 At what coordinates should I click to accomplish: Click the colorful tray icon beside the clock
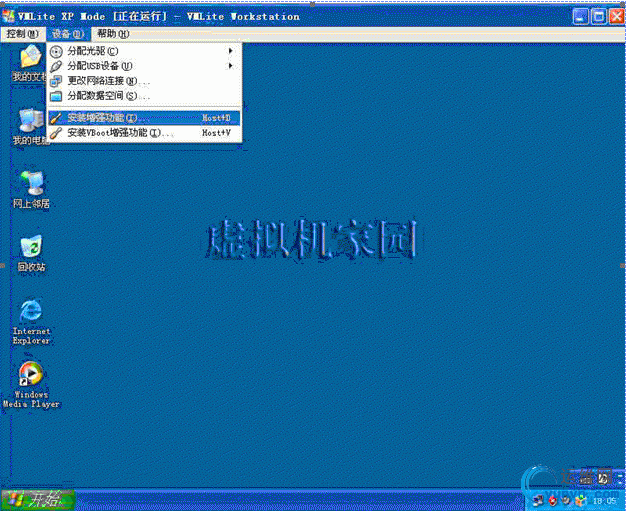[x=582, y=501]
